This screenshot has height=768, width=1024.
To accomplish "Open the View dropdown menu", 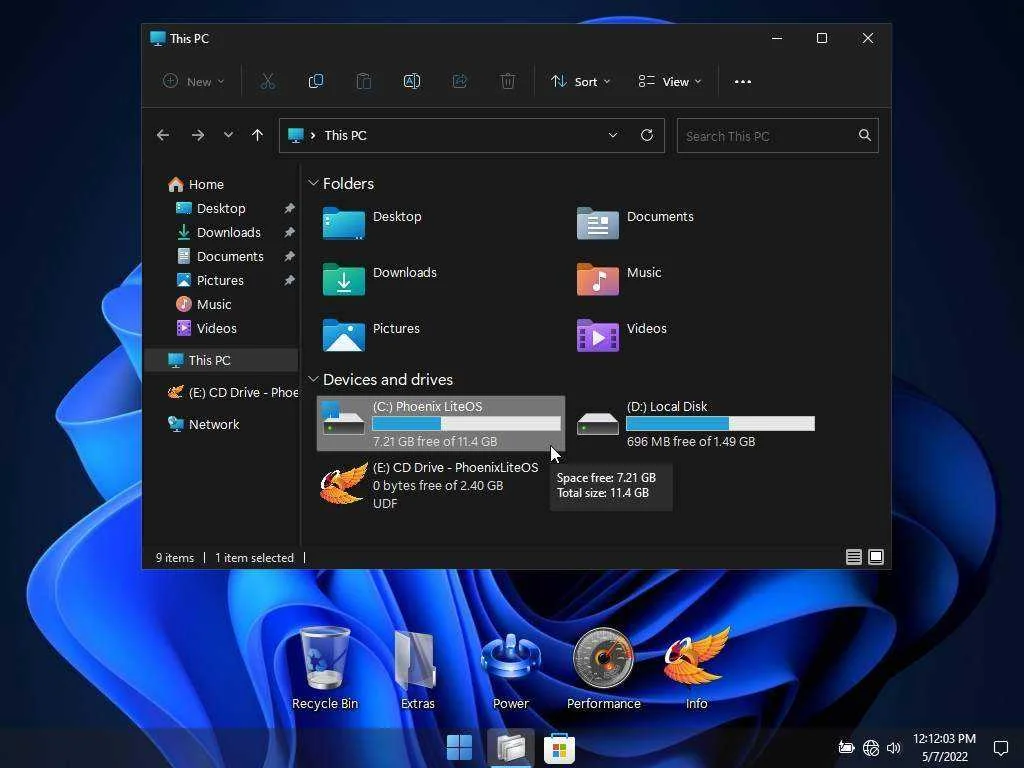I will point(669,82).
